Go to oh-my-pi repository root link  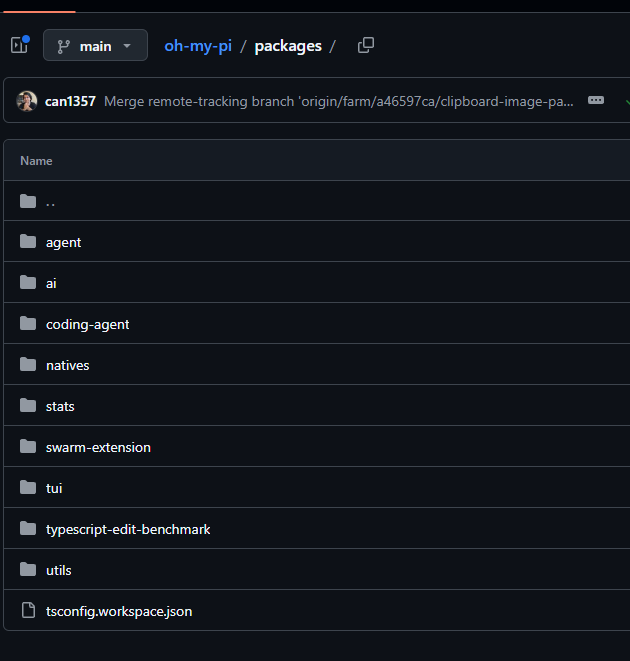198,46
